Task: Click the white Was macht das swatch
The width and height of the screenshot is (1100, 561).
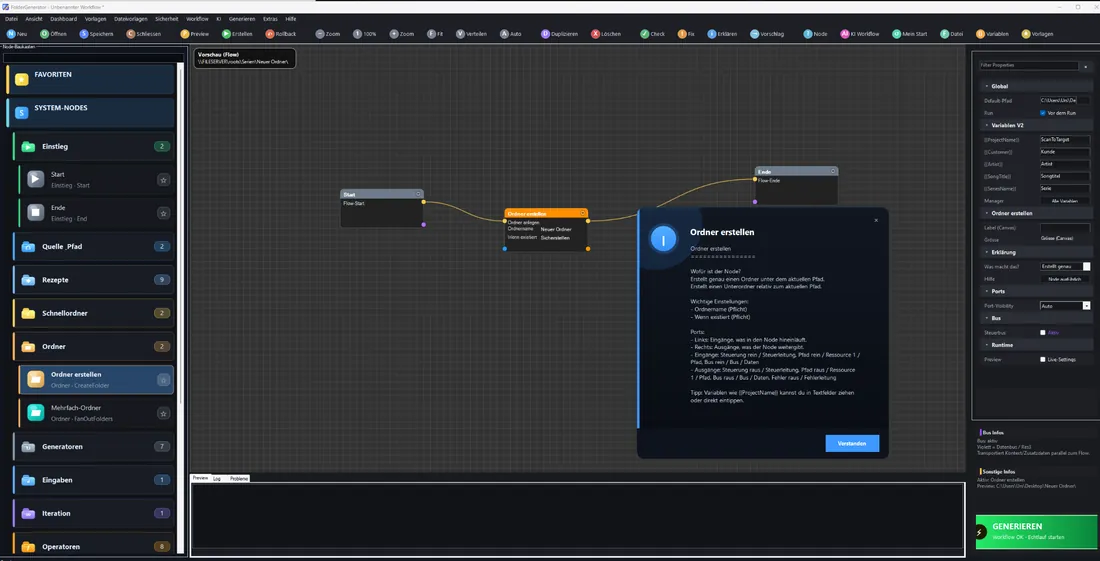Action: pos(1087,266)
